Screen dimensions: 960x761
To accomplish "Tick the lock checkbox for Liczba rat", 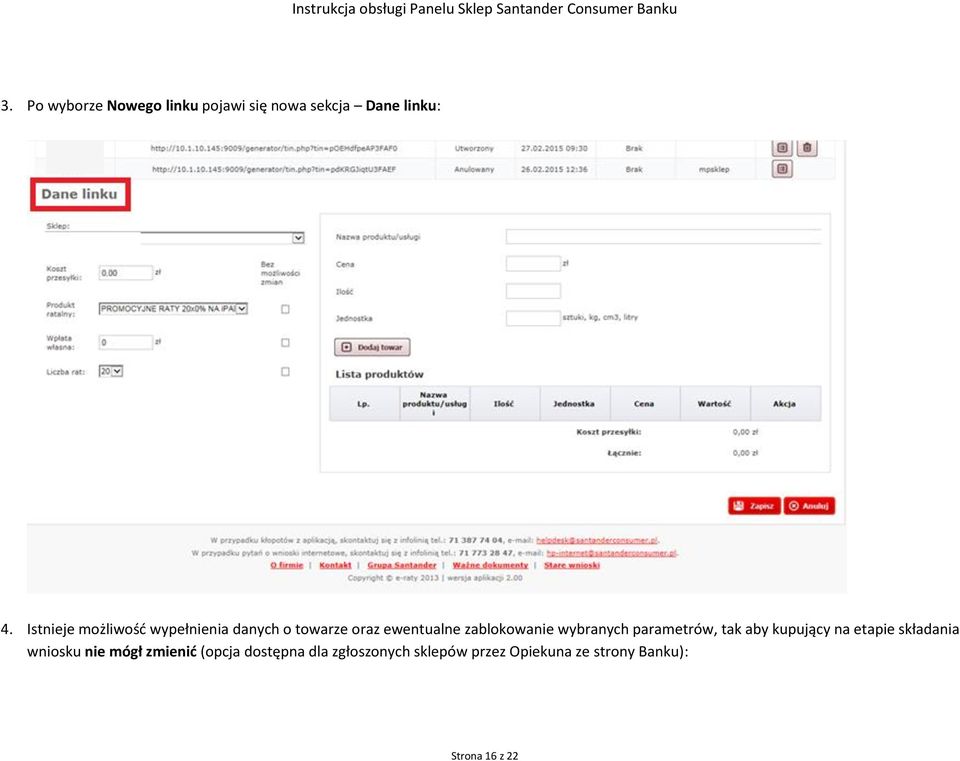I will point(285,372).
